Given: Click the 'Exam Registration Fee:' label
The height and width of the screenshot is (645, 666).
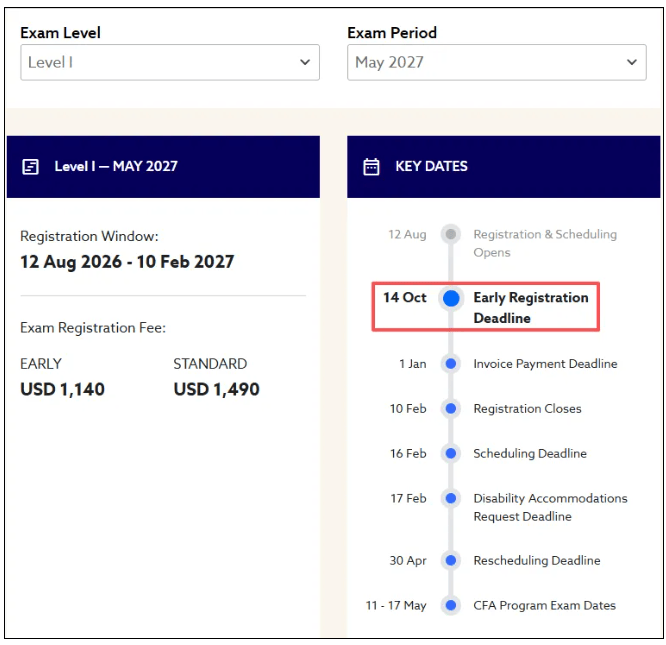Looking at the screenshot, I should coord(93,328).
